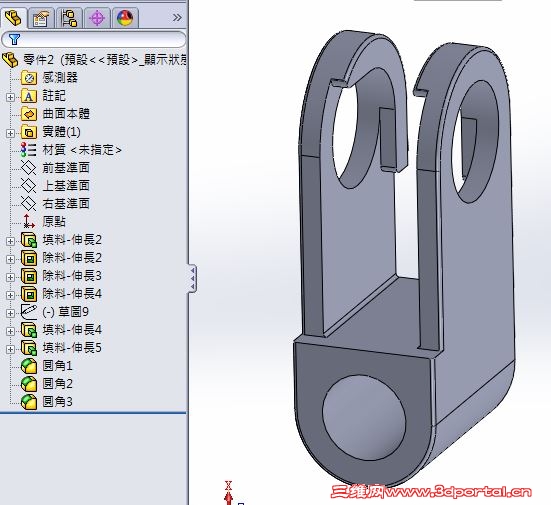Select the 曲面本體 tree item
Screen dimensions: 551x505
pyautogui.click(x=66, y=114)
